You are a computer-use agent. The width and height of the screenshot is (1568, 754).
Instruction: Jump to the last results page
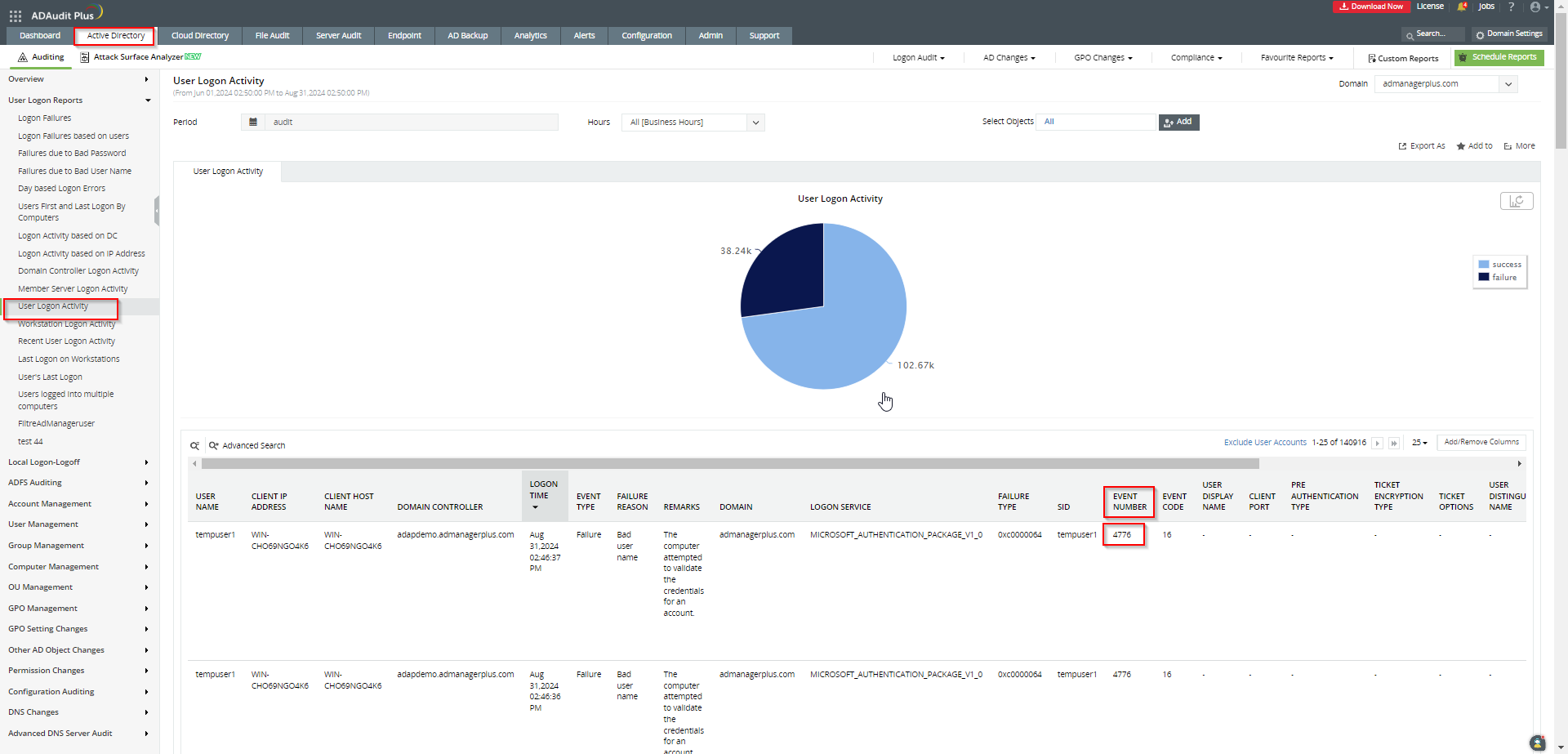1394,443
